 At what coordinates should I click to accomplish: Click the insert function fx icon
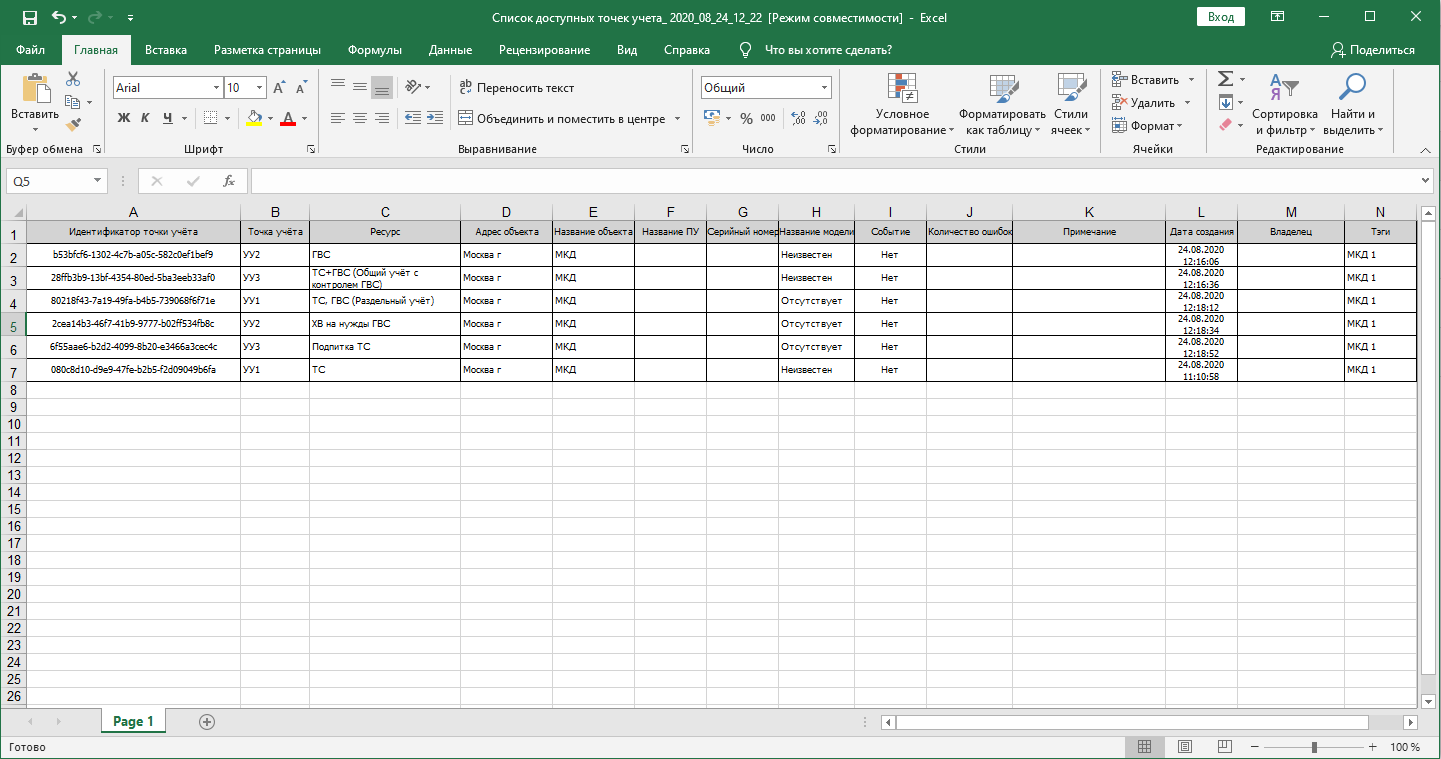pyautogui.click(x=228, y=181)
